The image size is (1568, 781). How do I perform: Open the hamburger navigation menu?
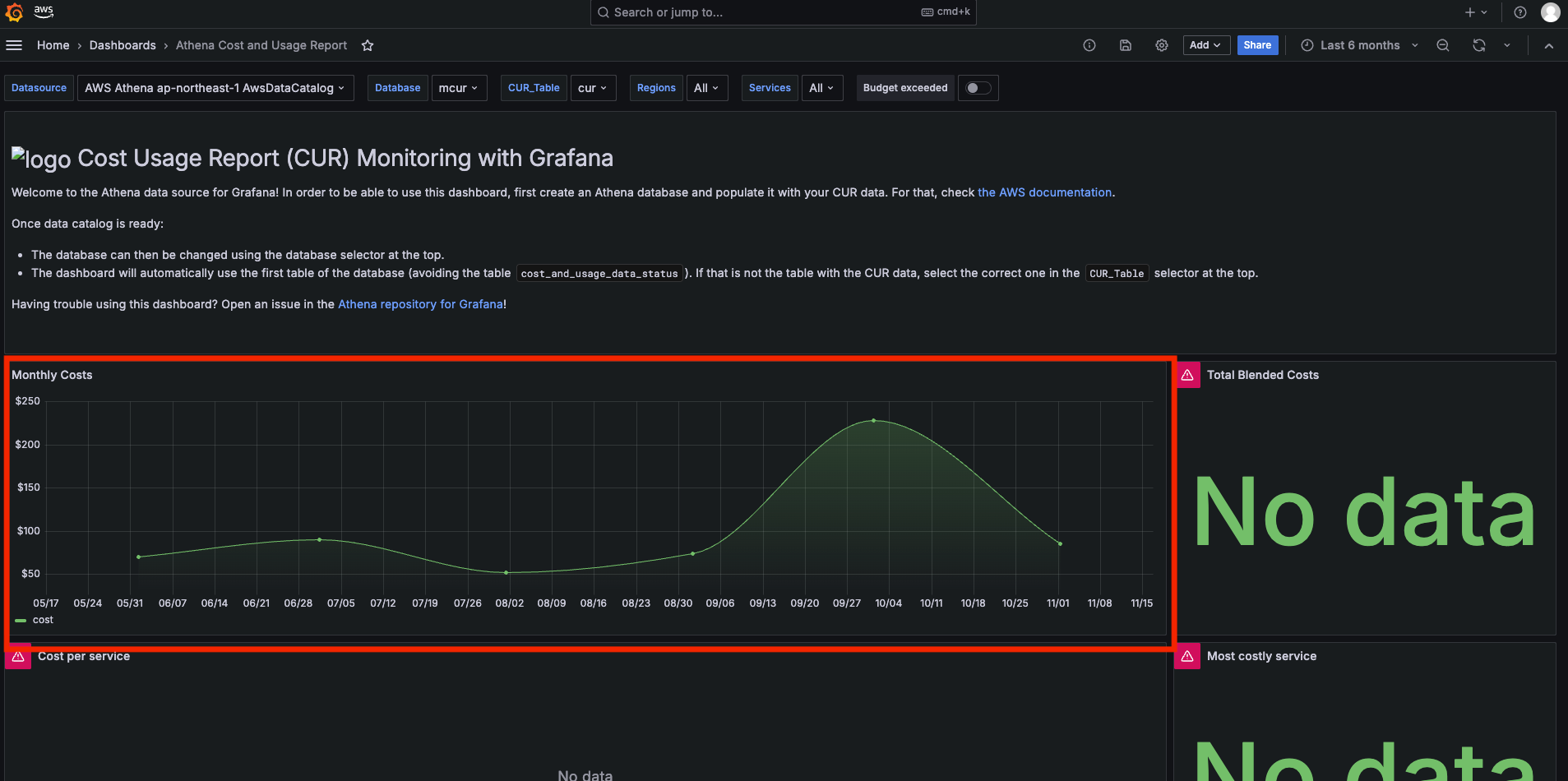click(x=14, y=45)
